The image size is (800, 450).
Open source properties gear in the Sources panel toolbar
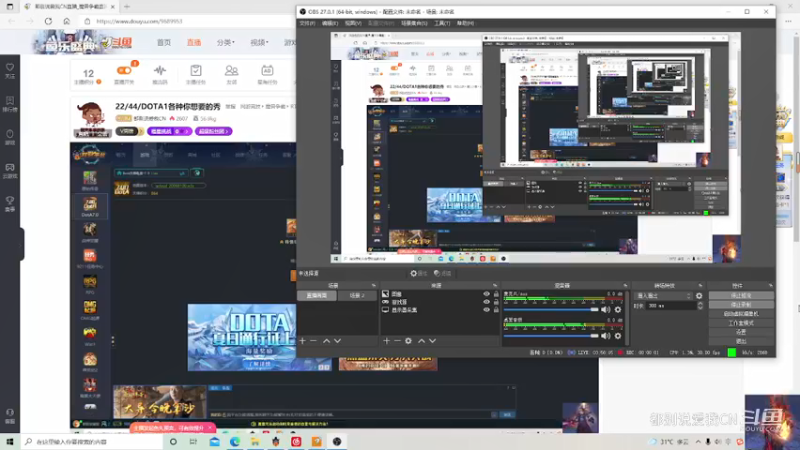(x=408, y=341)
